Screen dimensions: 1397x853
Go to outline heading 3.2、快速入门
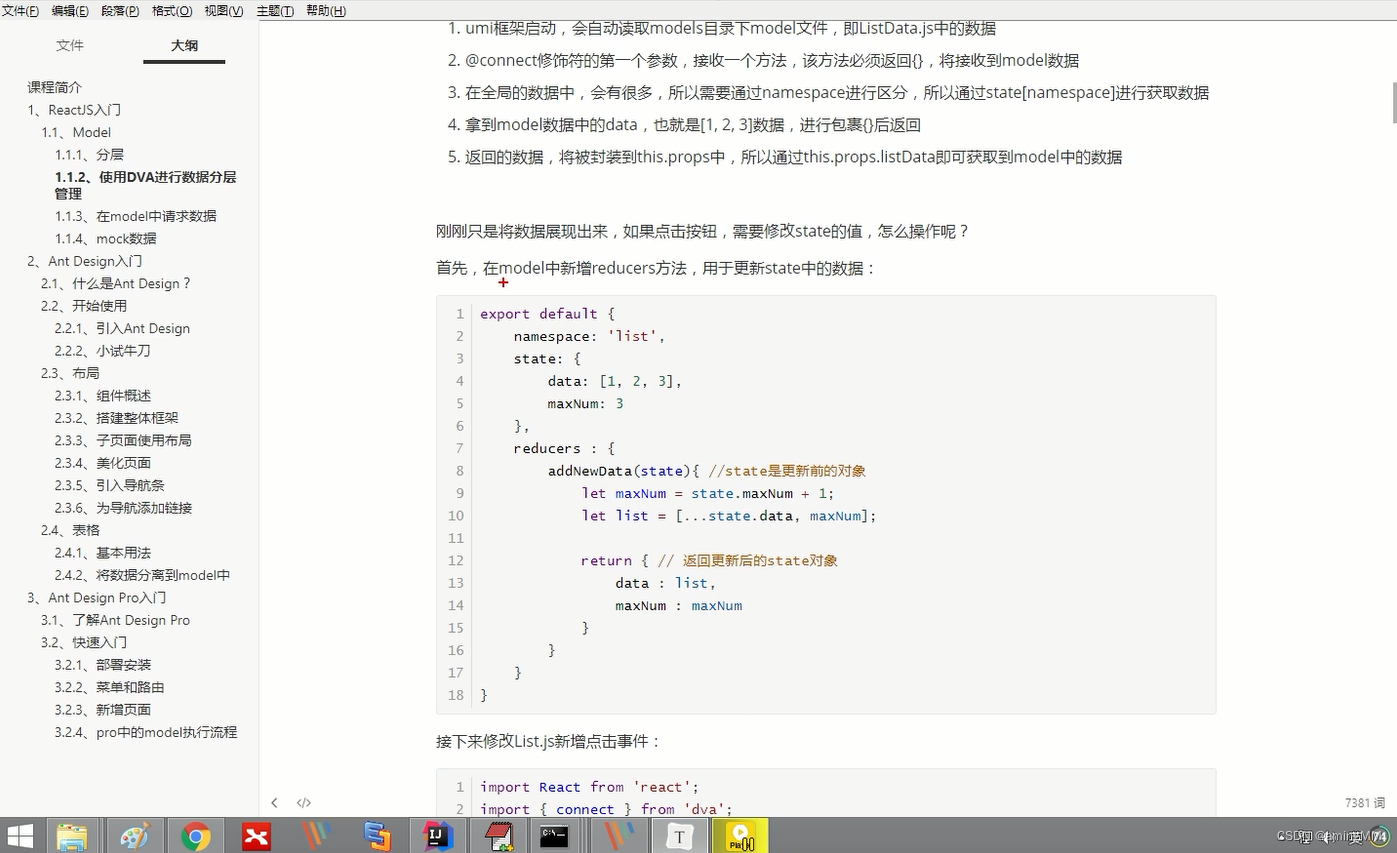click(x=84, y=642)
